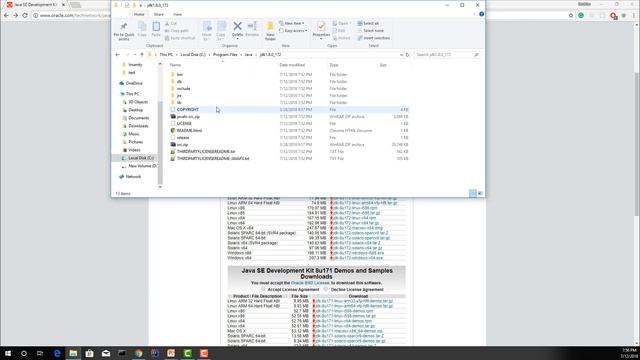Open Task View on taskbar
Viewport: 640px width, 360px height.
click(40, 353)
